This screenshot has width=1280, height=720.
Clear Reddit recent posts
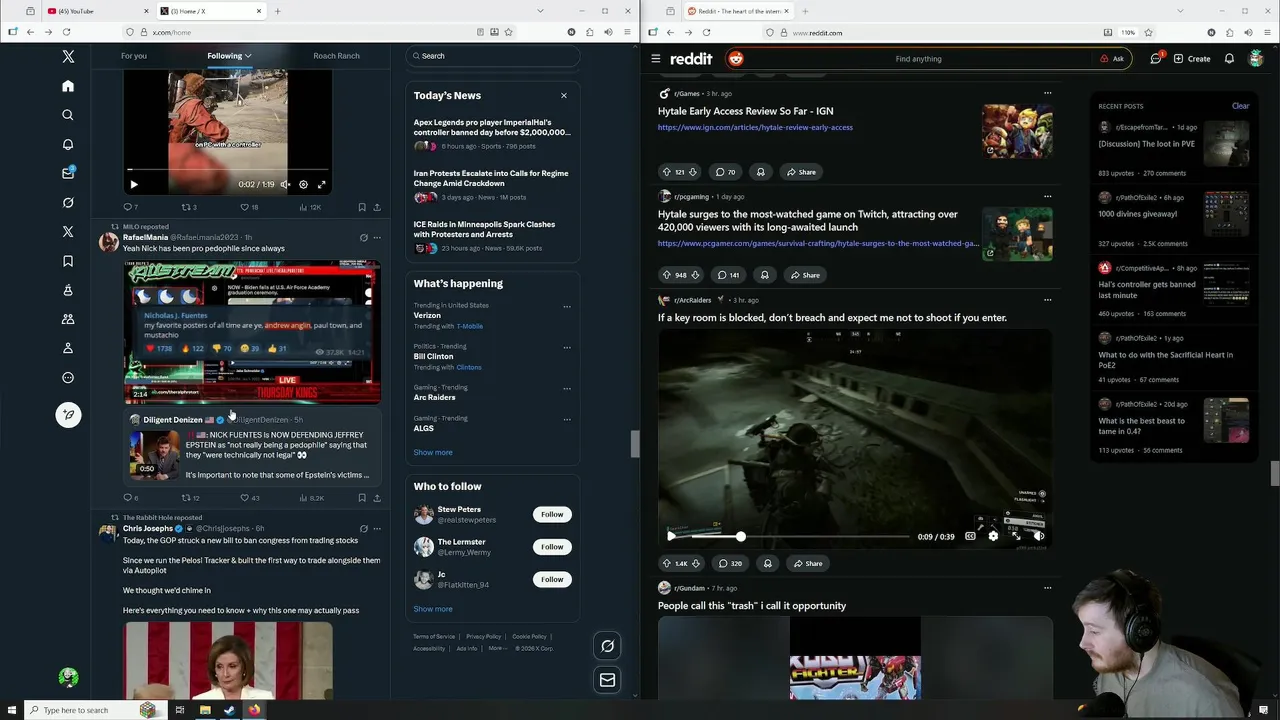click(1240, 106)
